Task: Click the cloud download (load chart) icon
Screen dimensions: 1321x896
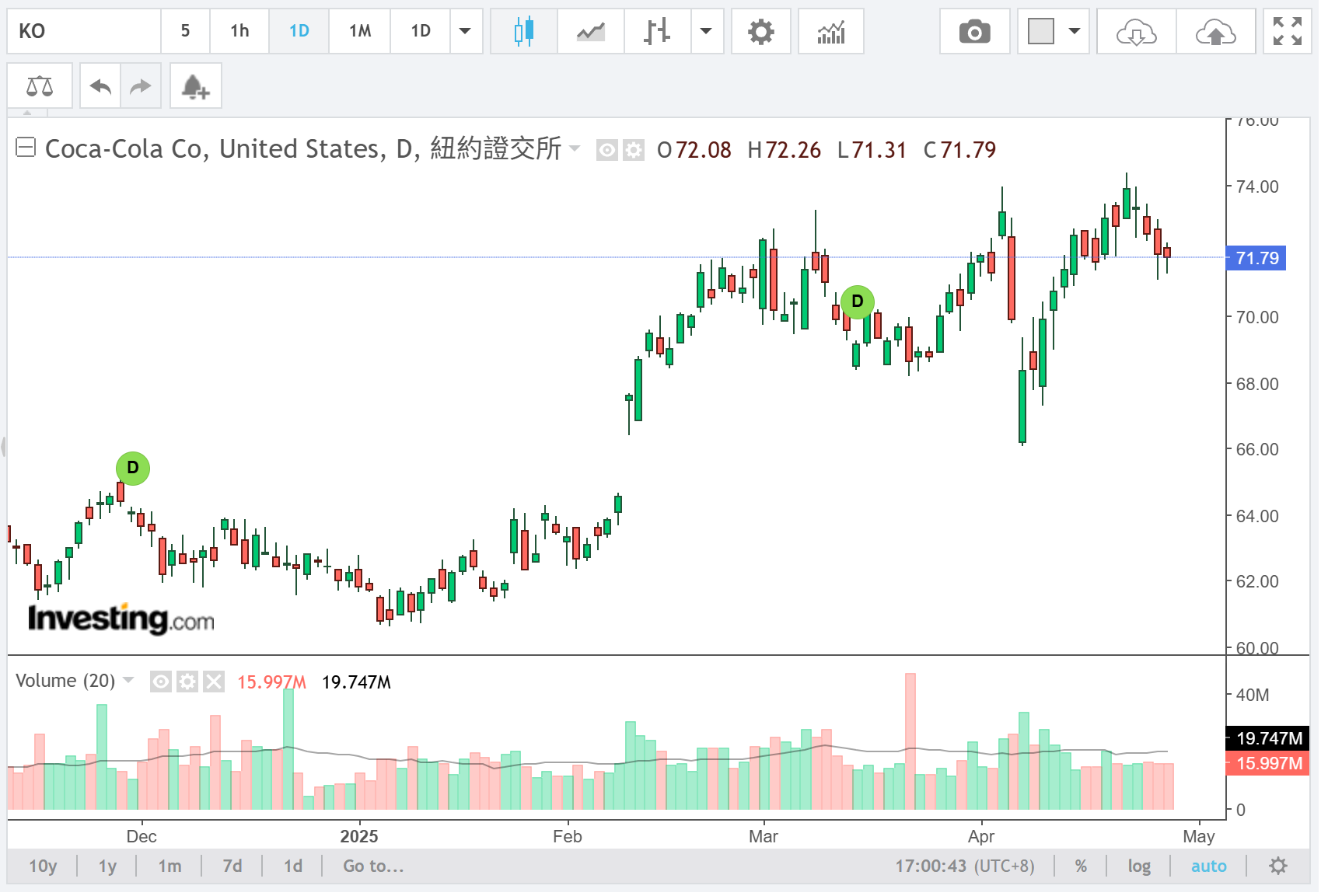Action: (1136, 31)
